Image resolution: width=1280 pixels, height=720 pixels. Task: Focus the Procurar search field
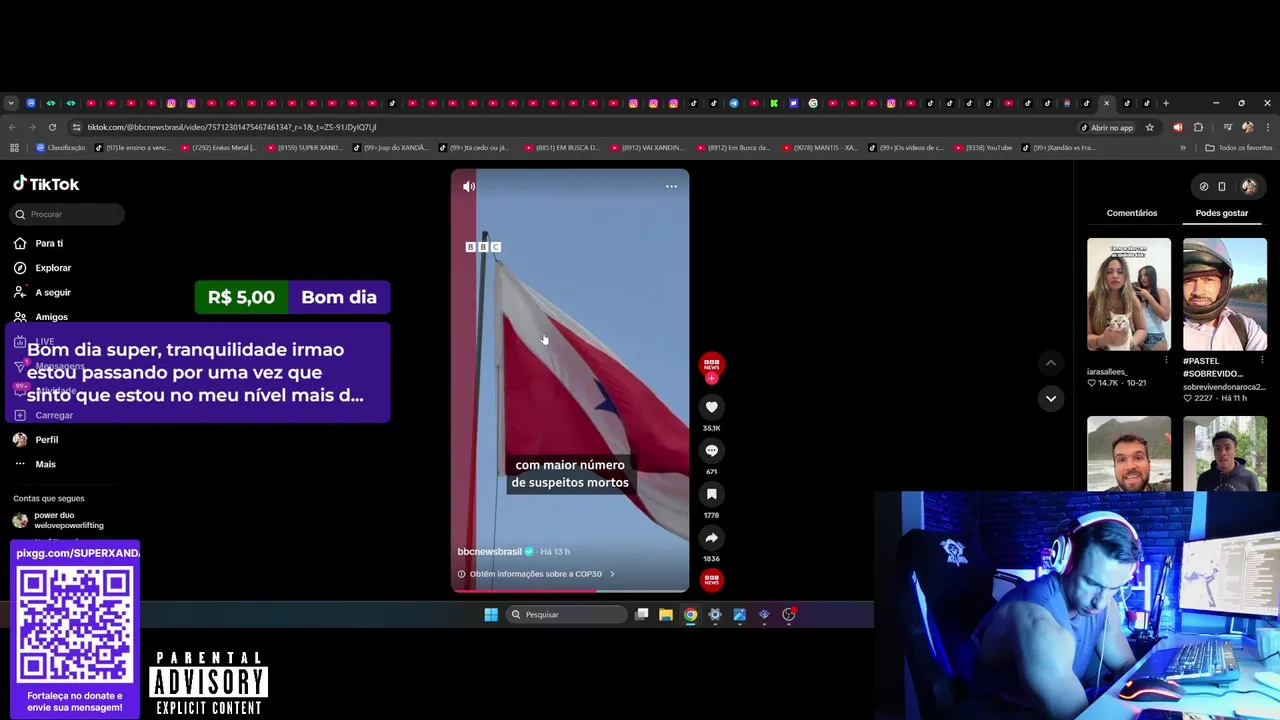tap(68, 214)
